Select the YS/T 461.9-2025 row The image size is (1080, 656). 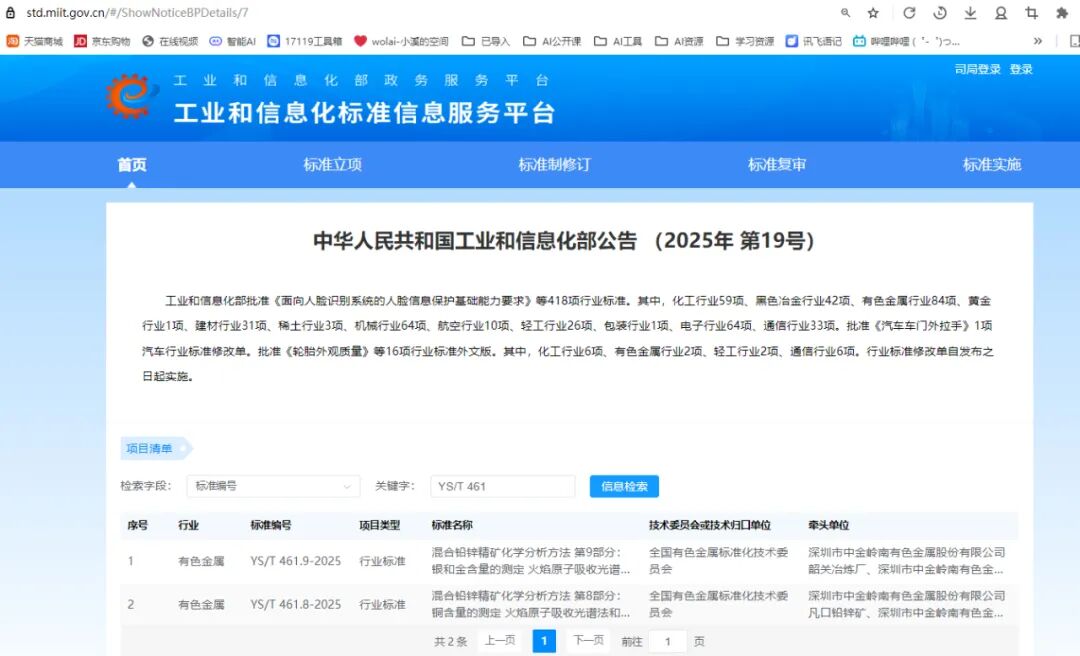[569, 561]
